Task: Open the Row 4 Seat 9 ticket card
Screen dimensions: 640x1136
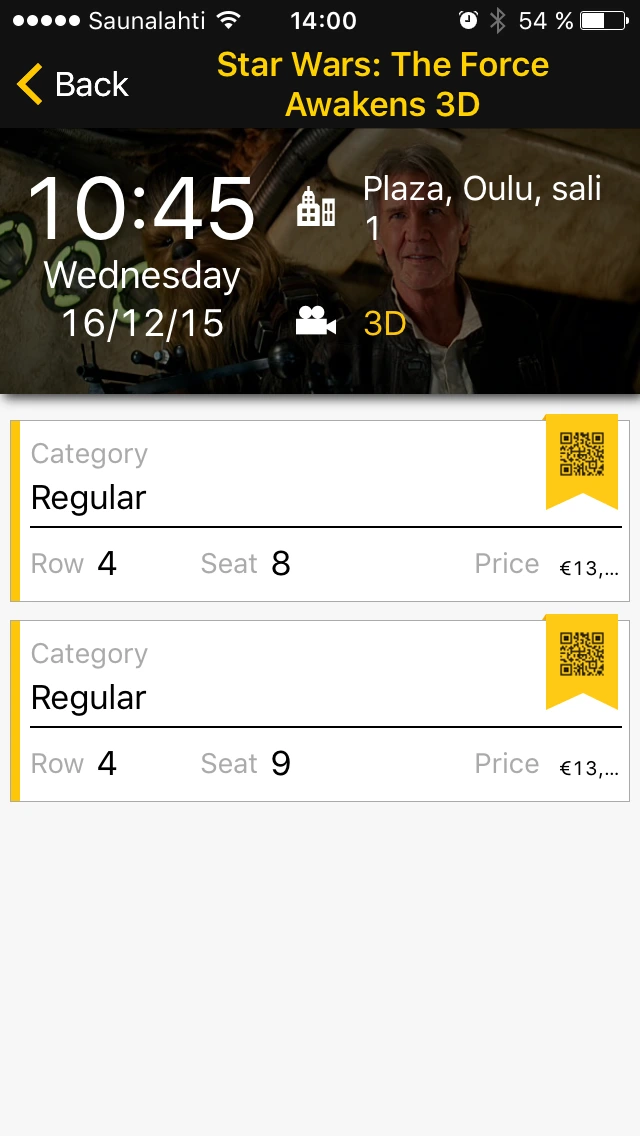Action: coord(320,711)
